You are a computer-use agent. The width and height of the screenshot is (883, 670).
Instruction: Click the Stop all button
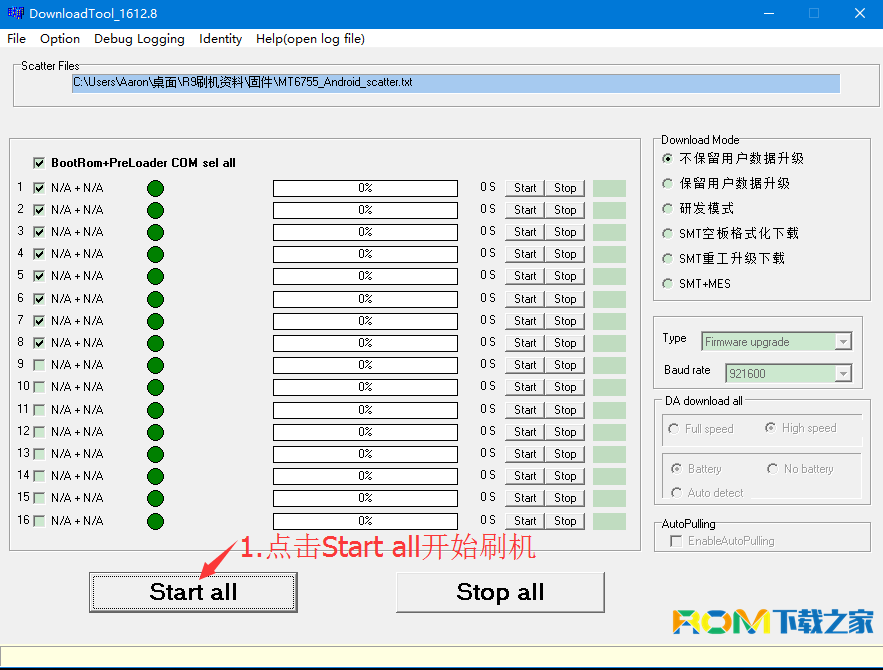pos(500,592)
